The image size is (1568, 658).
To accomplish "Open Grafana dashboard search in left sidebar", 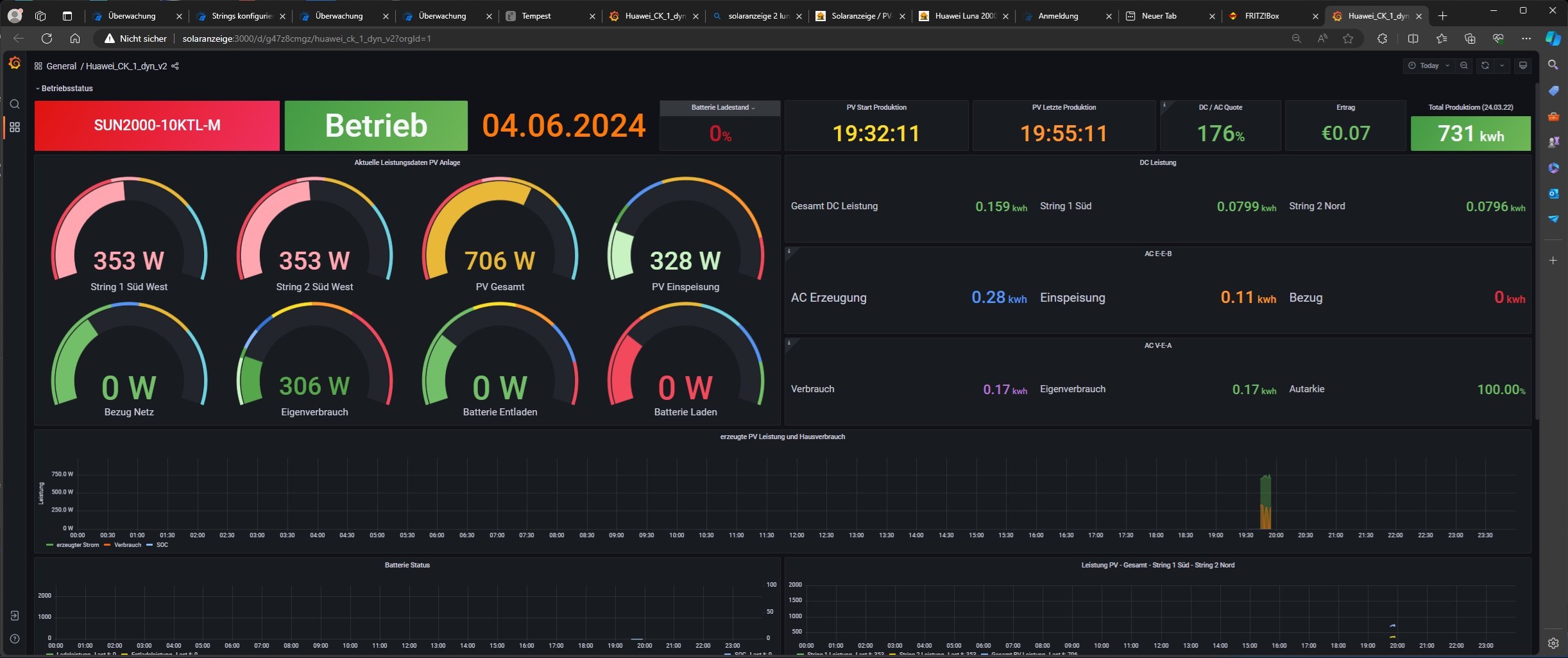I will point(14,104).
